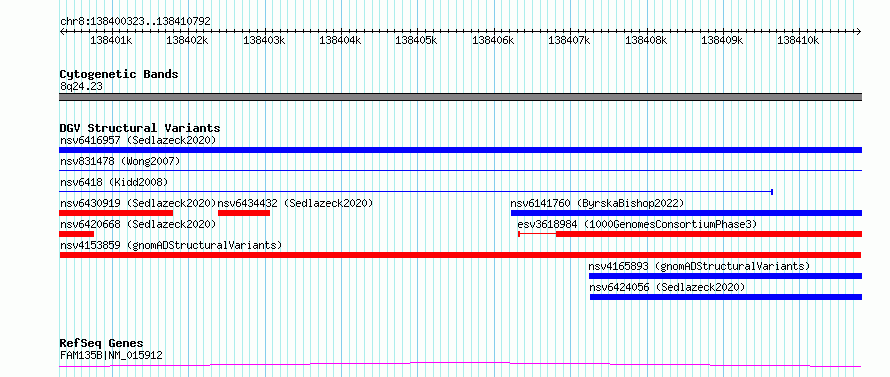890x377 pixels.
Task: Click the nsv6434432 (Sedlazeck2020) label
Action: pyautogui.click(x=295, y=203)
